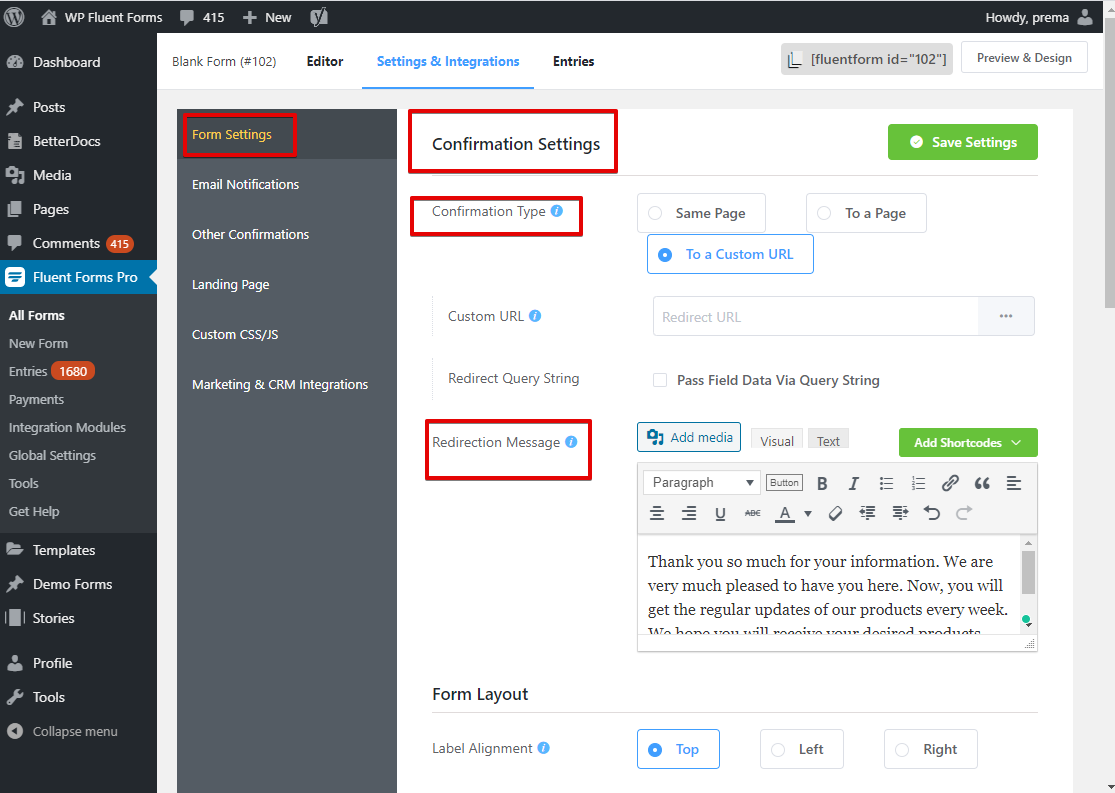The width and height of the screenshot is (1115, 793).
Task: Click the WordPress logo icon
Action: click(x=14, y=17)
